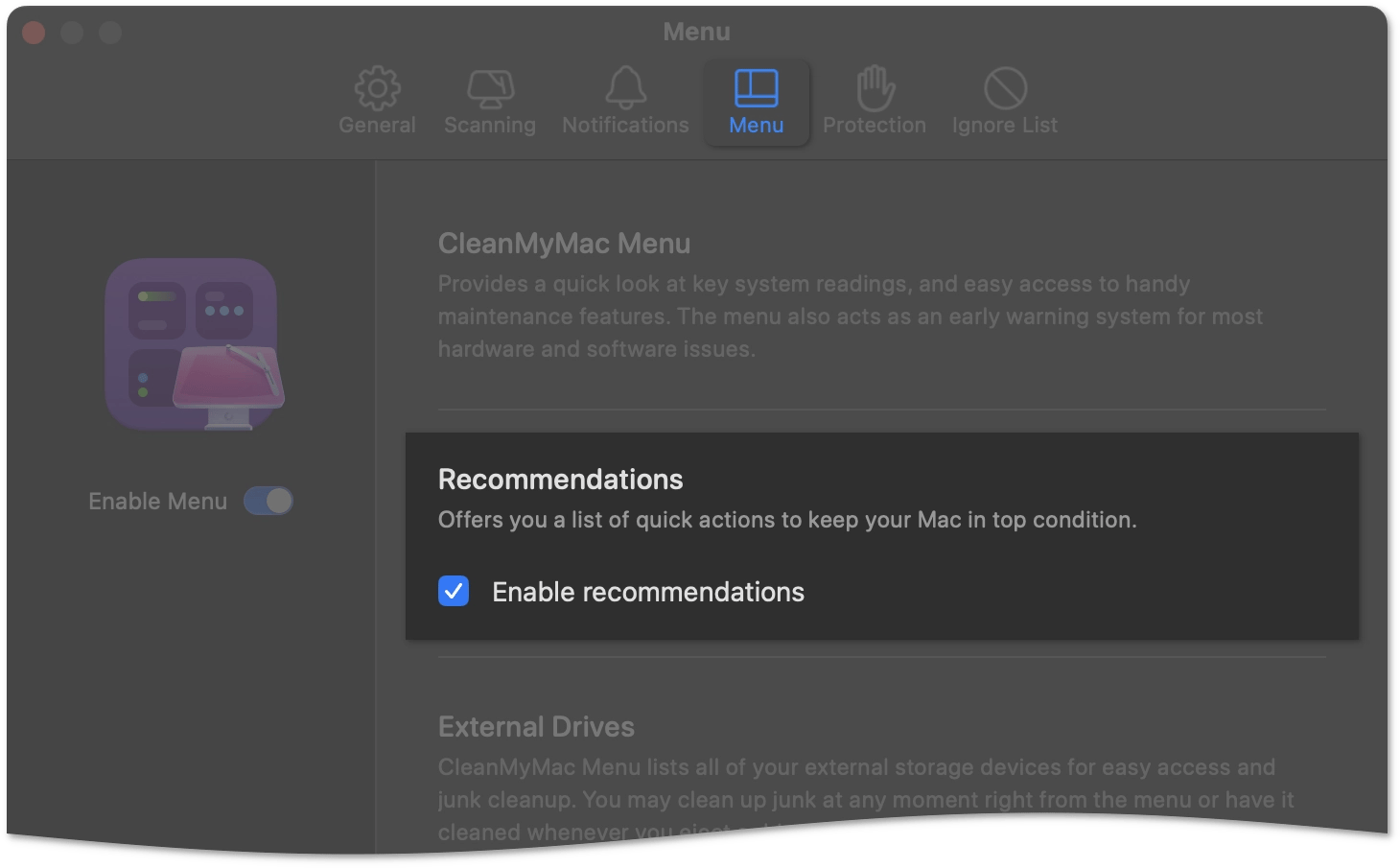Toggle the Enable Menu switch
The width and height of the screenshot is (1400, 868).
(268, 501)
